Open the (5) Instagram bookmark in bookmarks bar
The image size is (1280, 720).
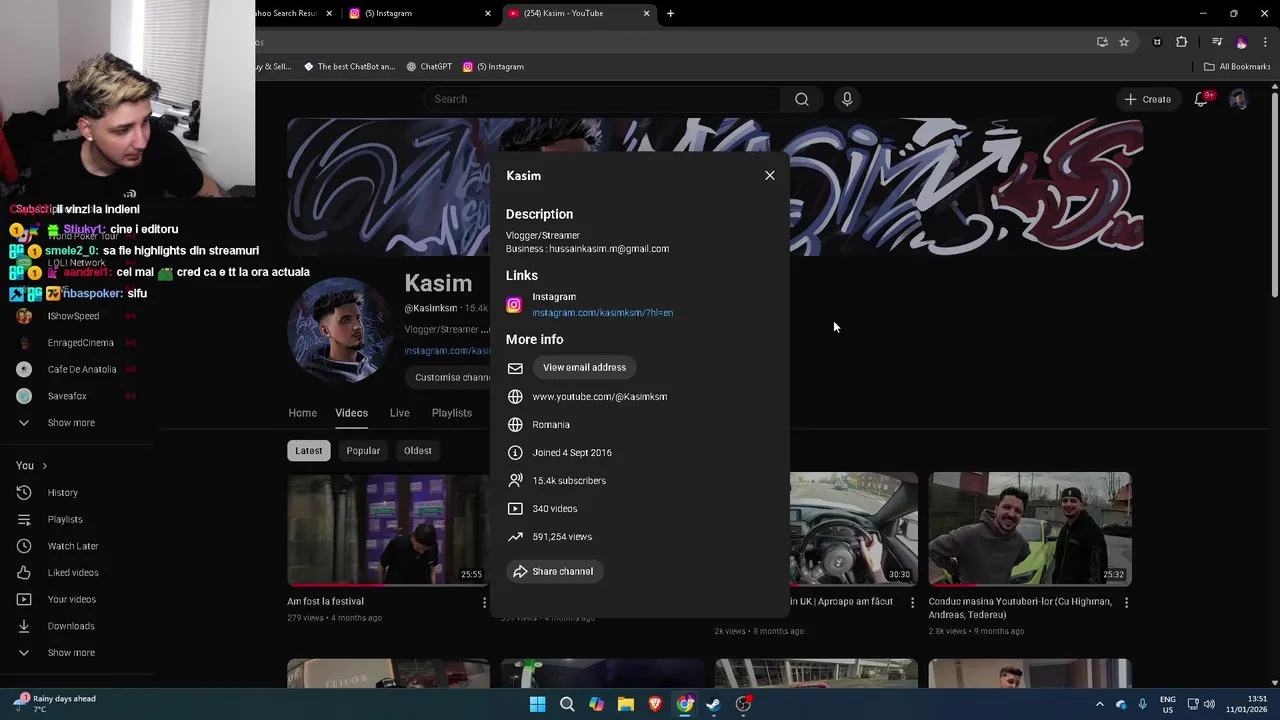coord(494,67)
